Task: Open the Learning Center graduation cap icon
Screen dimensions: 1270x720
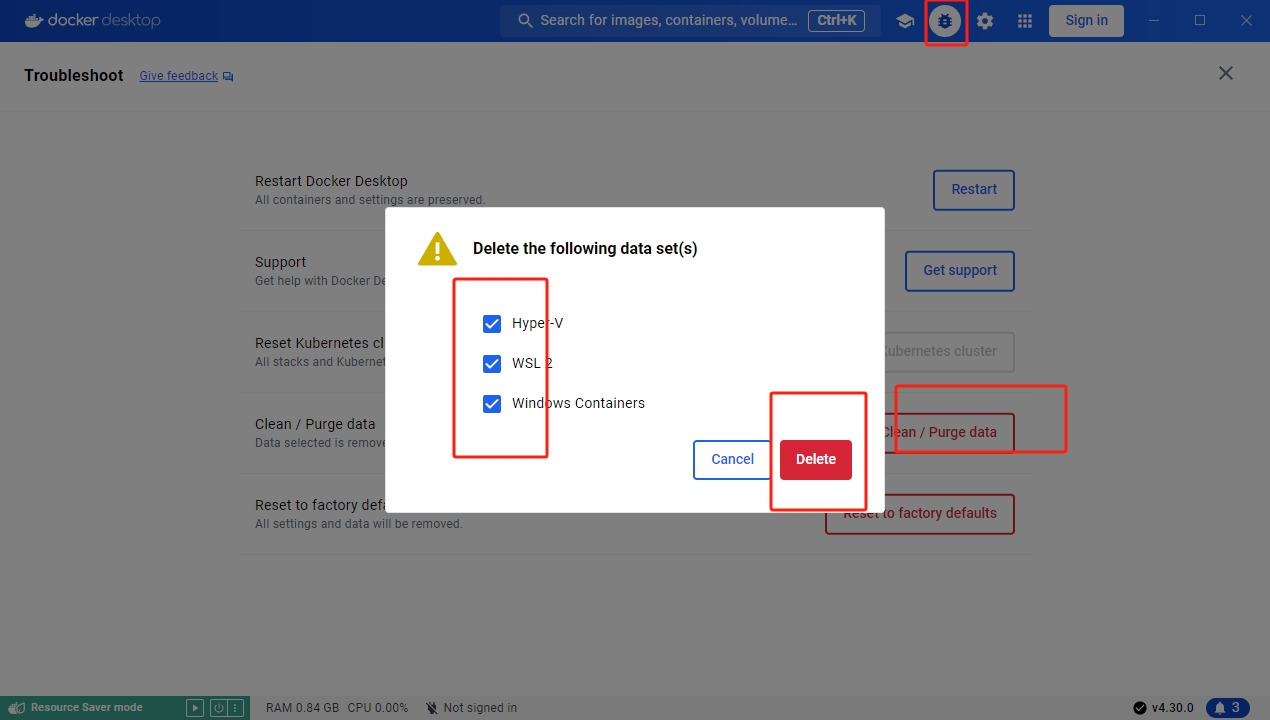Action: [905, 21]
